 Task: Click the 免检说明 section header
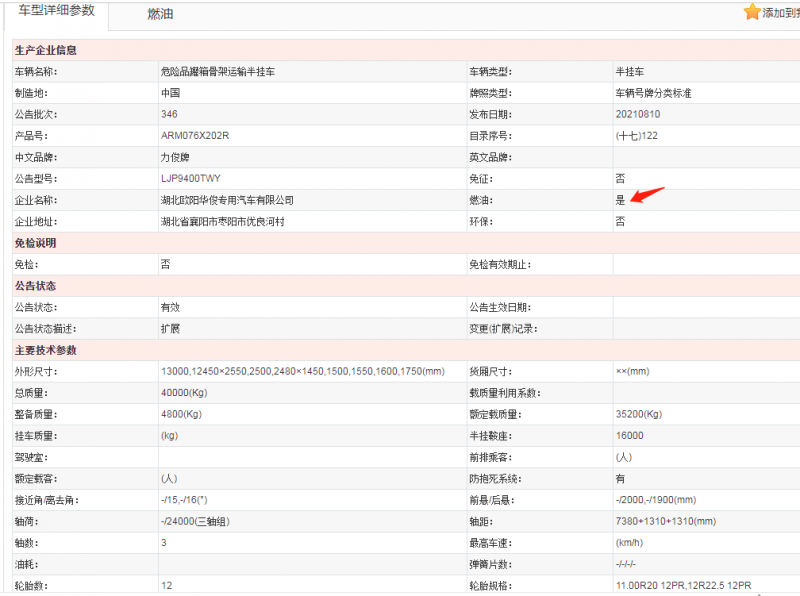click(36, 243)
